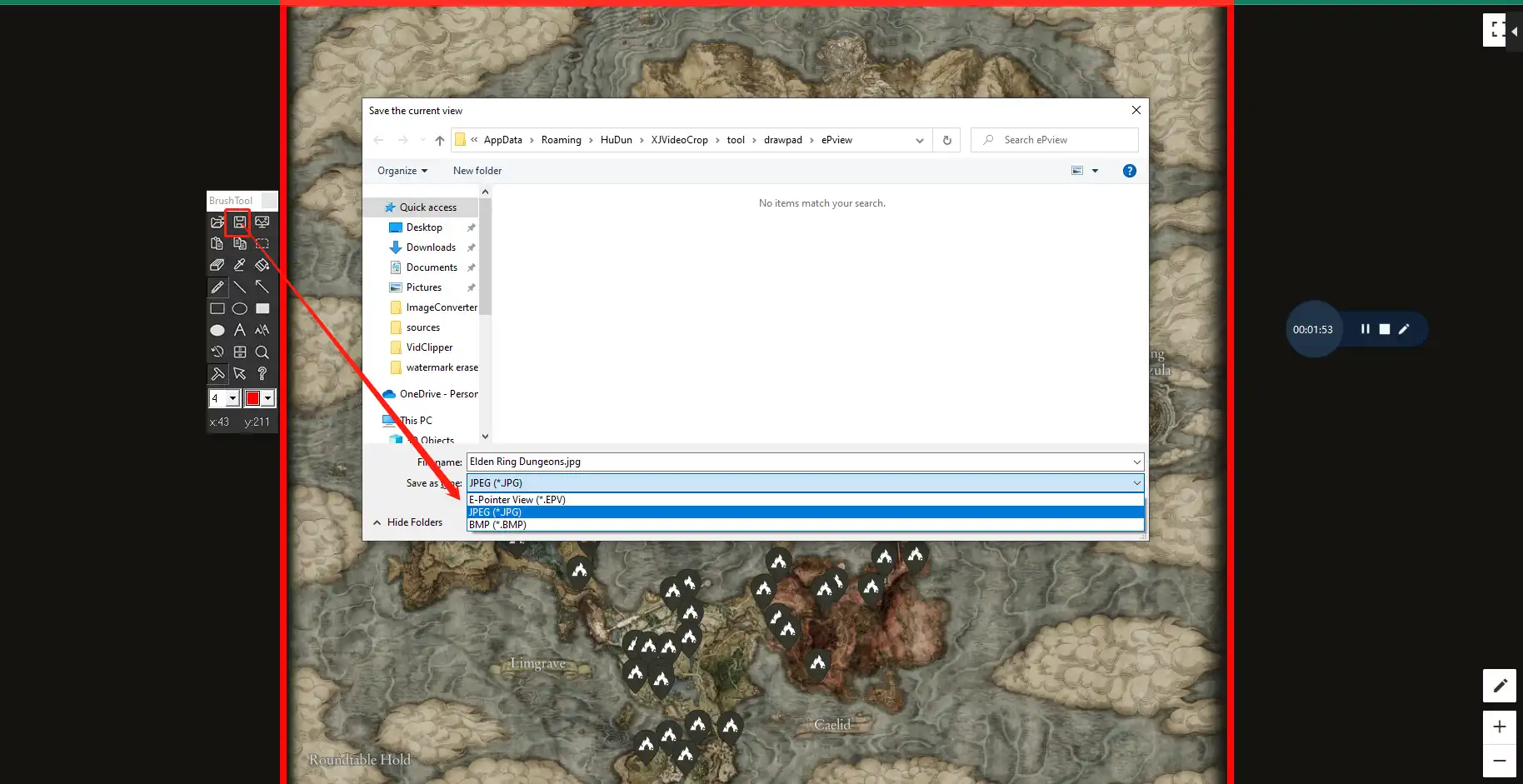Click the fullscreen icon at top right

point(1497,30)
